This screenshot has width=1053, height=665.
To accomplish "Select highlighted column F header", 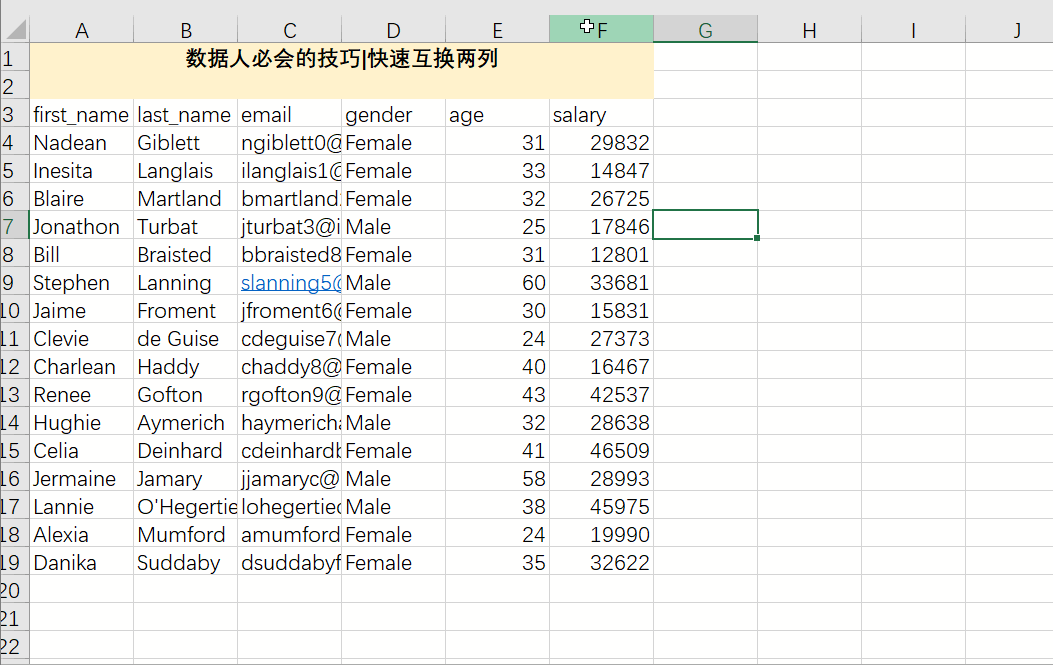I will point(602,30).
